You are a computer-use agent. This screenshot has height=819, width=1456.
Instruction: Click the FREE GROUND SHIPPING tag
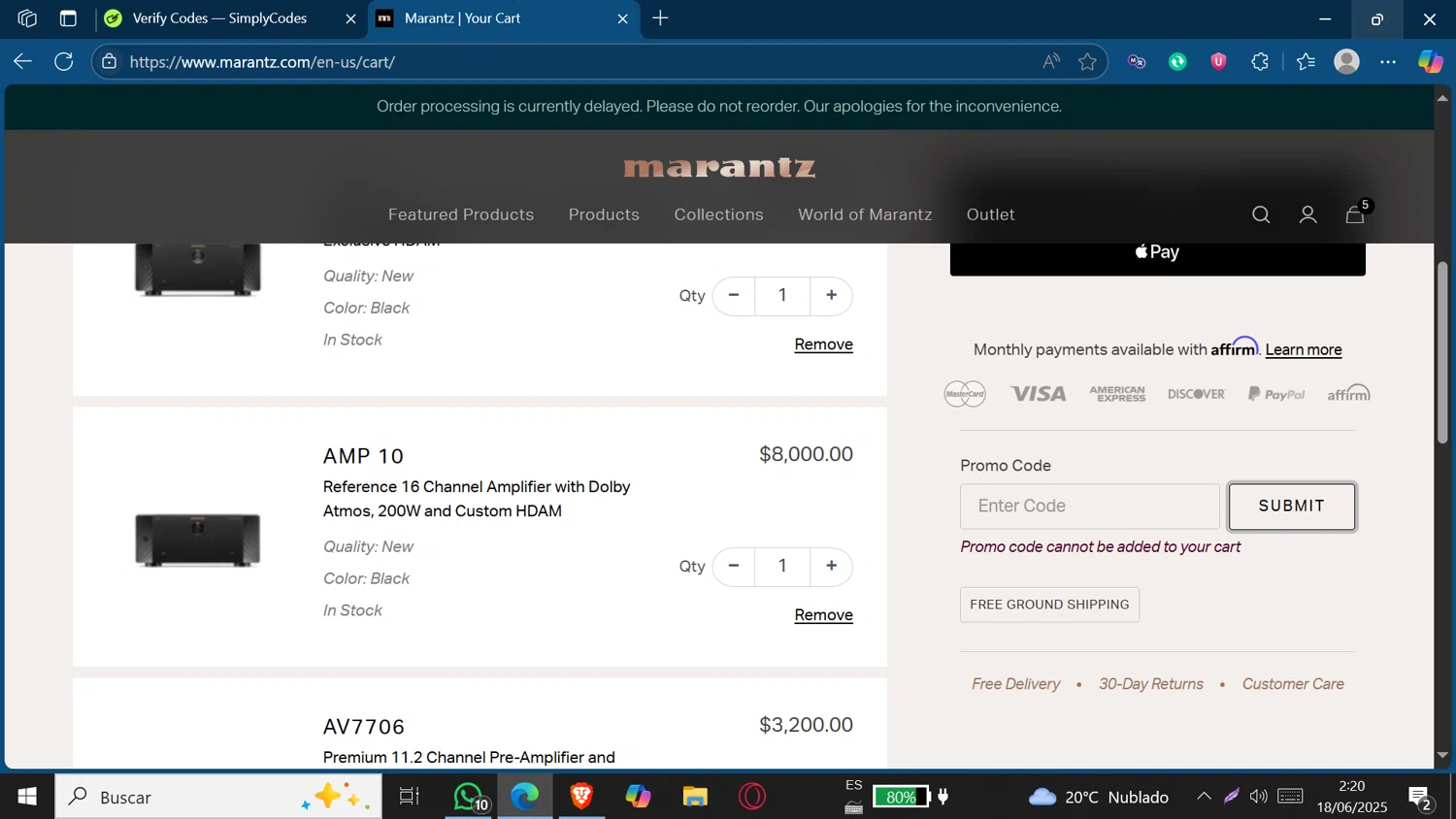click(1049, 605)
